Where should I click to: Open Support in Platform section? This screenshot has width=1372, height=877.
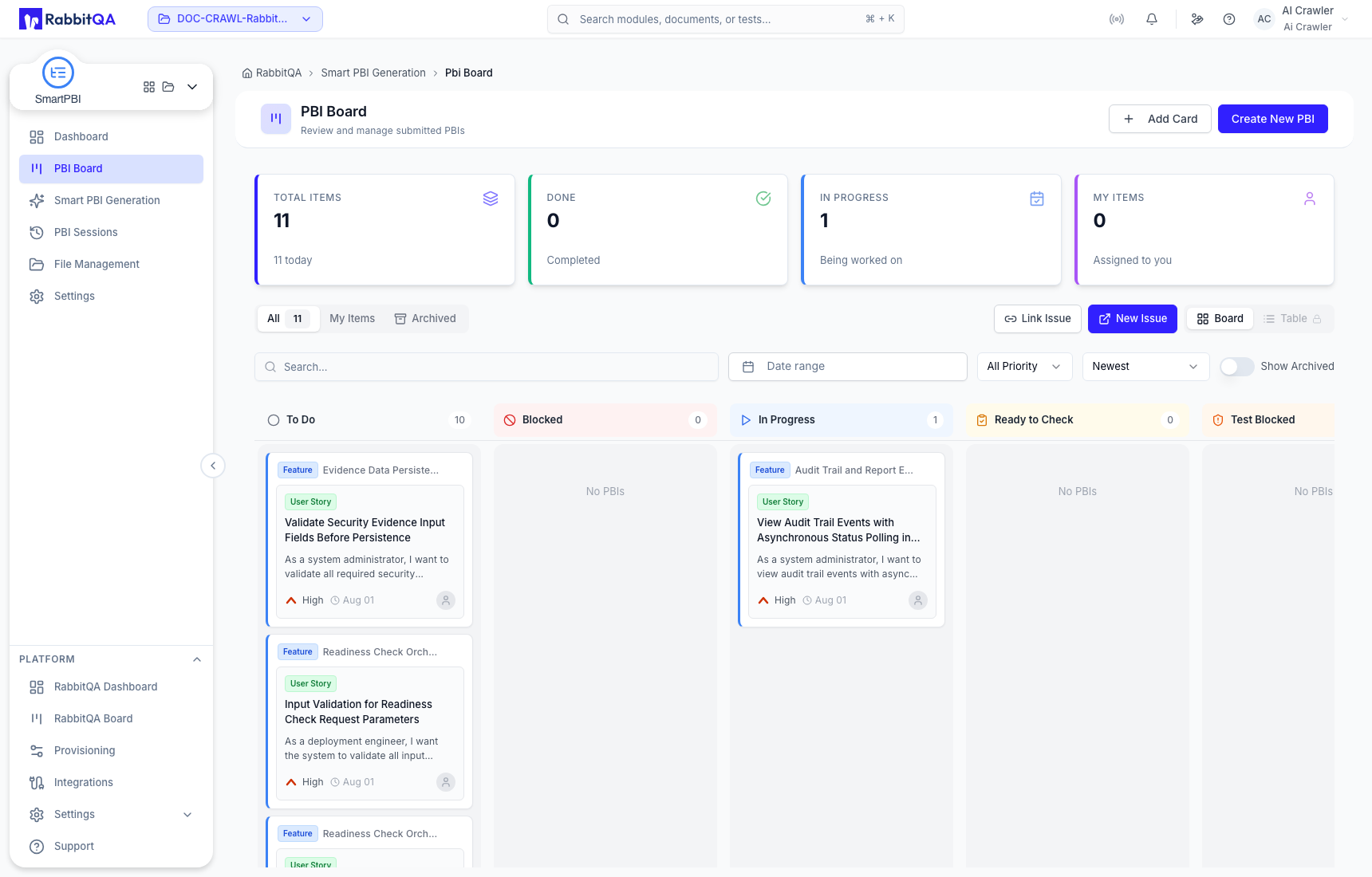[111, 847]
